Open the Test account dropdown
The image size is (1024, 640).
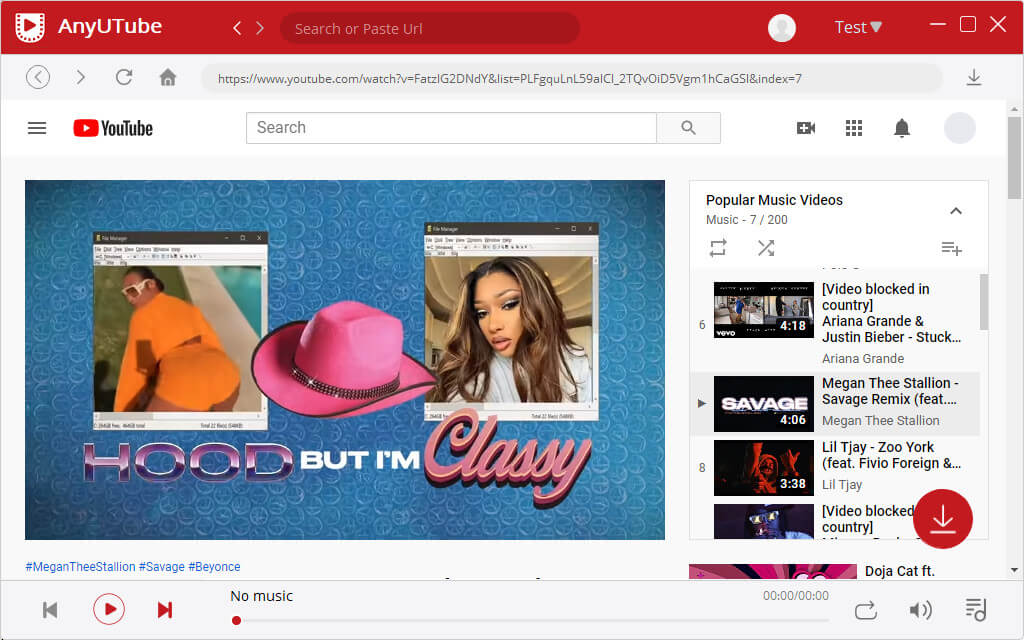[857, 27]
